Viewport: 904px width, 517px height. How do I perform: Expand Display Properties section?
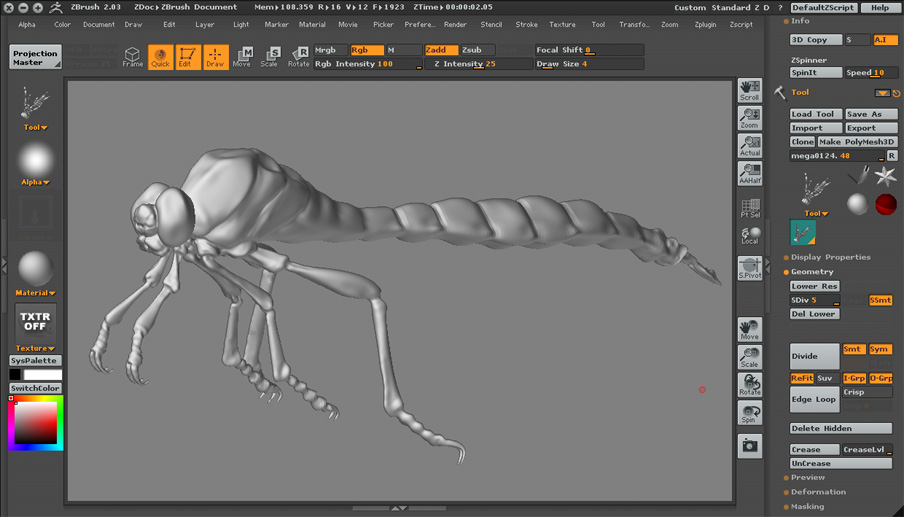[830, 257]
